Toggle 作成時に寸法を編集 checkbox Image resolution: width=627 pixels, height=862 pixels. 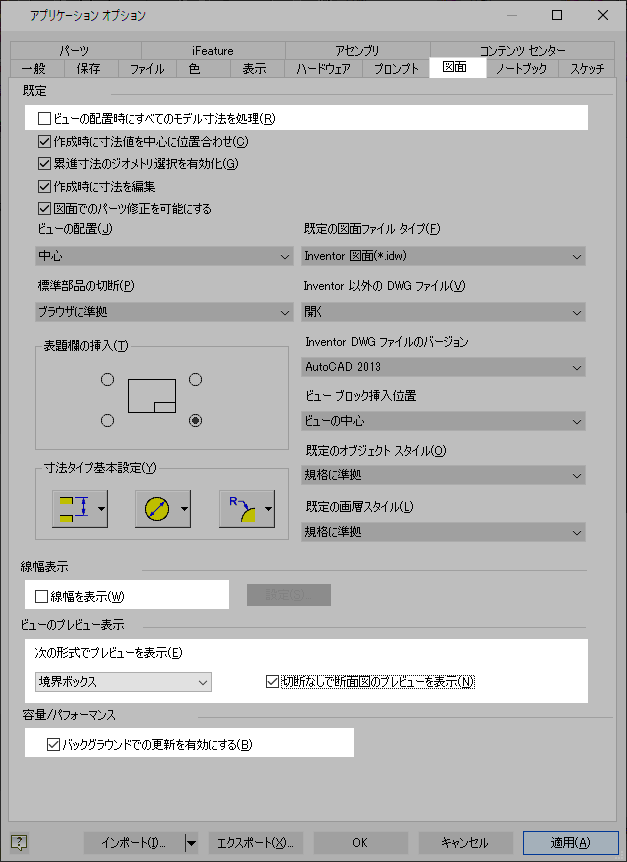(x=45, y=186)
